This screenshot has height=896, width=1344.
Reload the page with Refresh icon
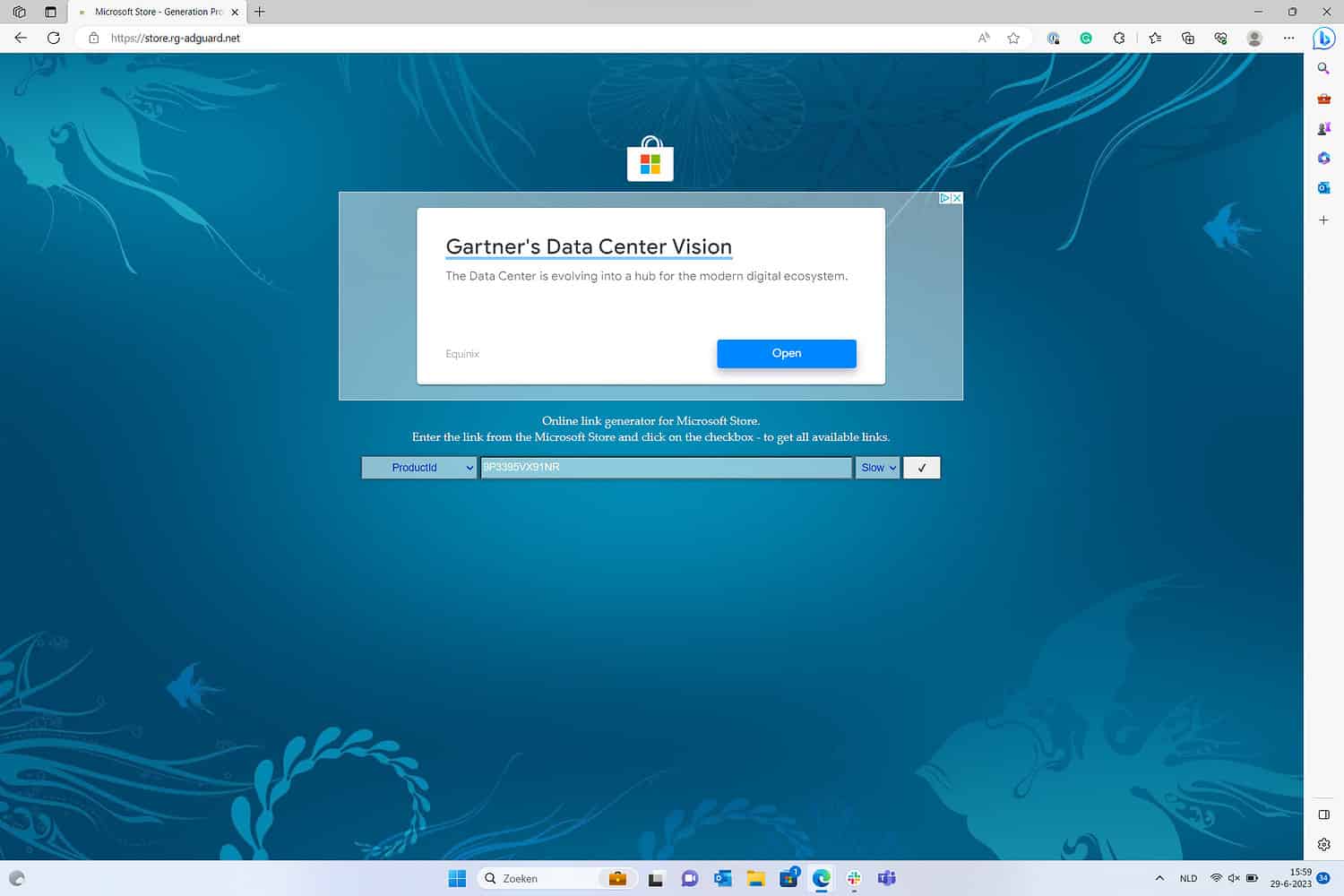(x=54, y=38)
